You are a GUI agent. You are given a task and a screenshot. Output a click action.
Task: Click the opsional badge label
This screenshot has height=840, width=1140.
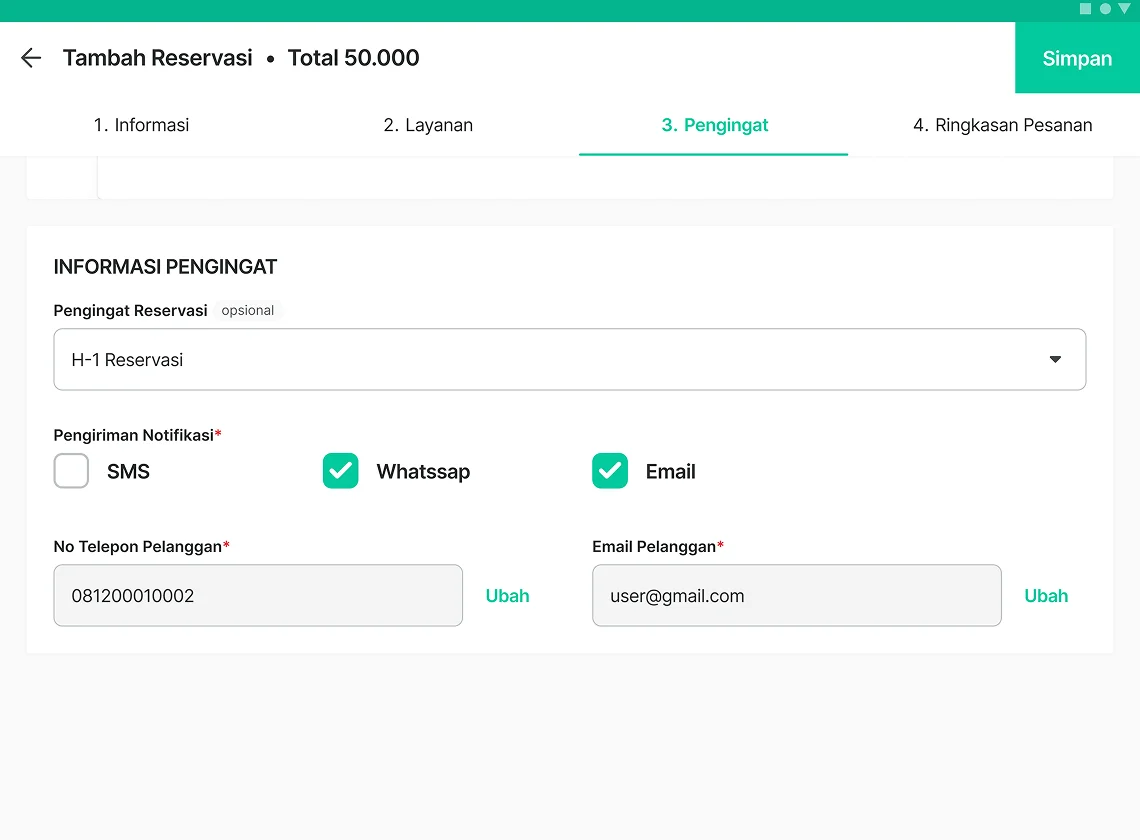(248, 311)
